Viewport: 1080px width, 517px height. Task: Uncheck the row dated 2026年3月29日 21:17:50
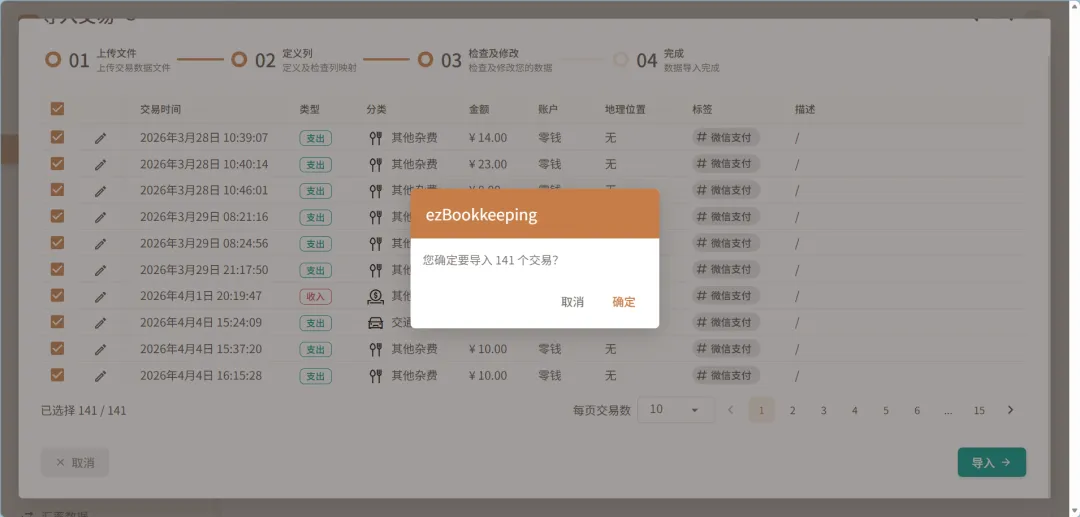(57, 269)
